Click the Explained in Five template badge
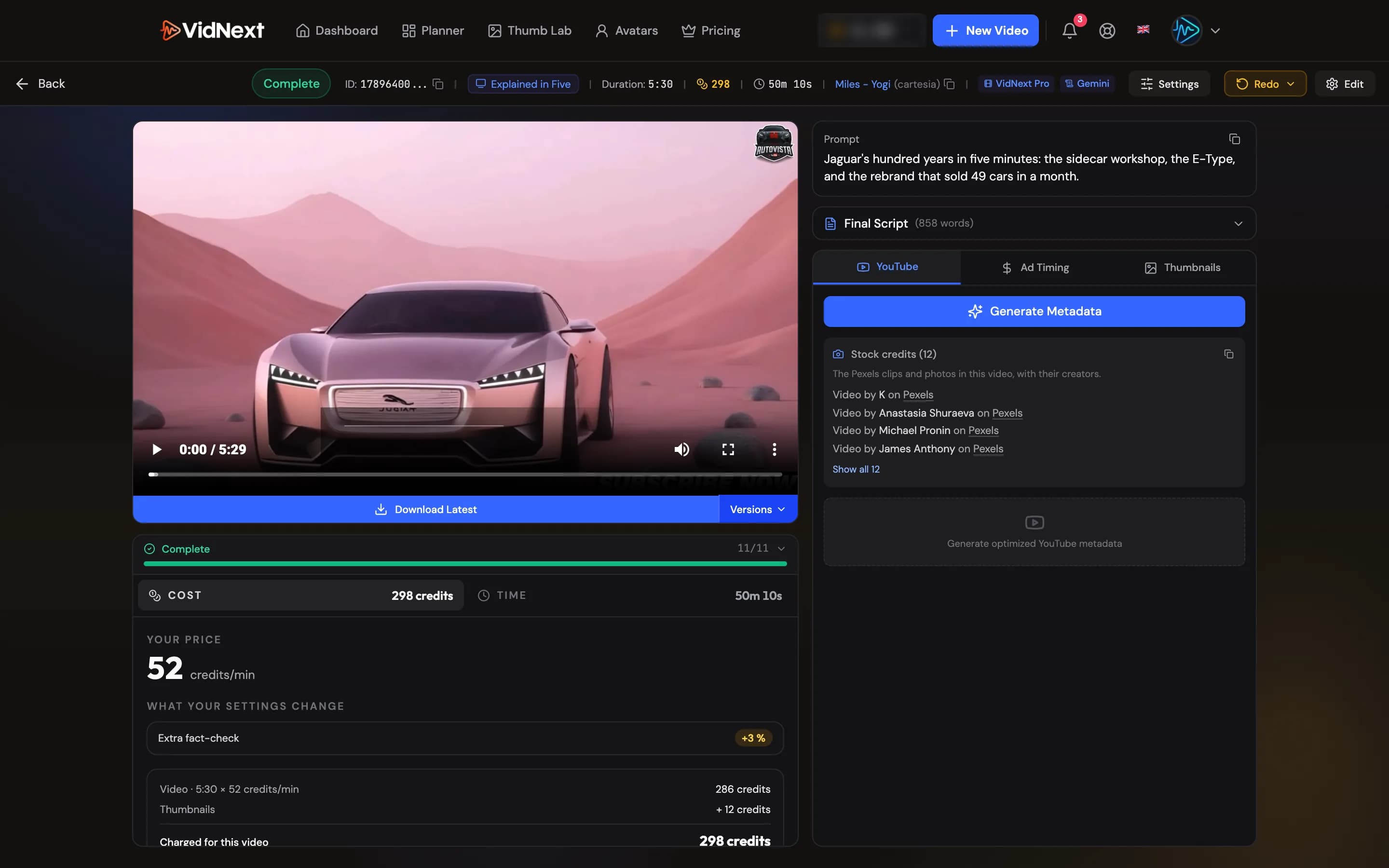 tap(523, 84)
